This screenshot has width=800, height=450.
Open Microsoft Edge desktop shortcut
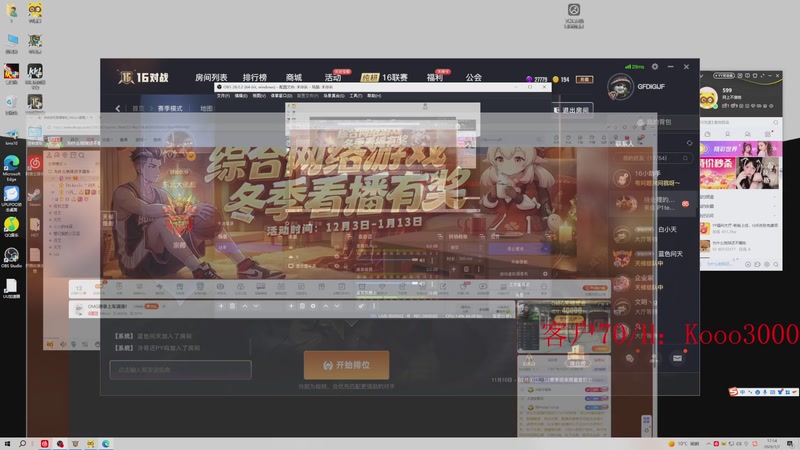(11, 168)
